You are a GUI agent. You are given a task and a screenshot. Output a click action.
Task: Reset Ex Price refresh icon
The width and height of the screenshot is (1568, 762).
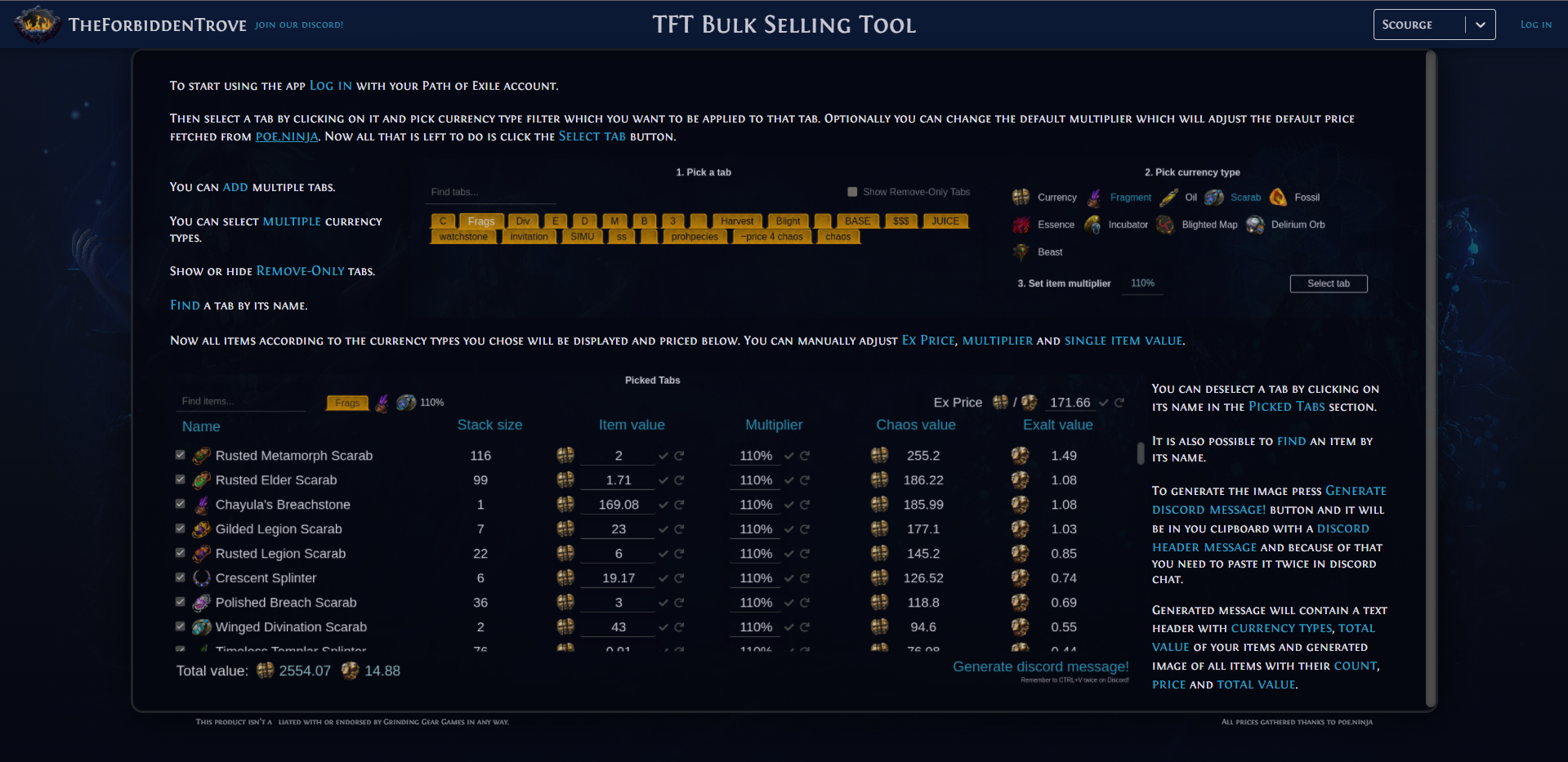pos(1119,403)
